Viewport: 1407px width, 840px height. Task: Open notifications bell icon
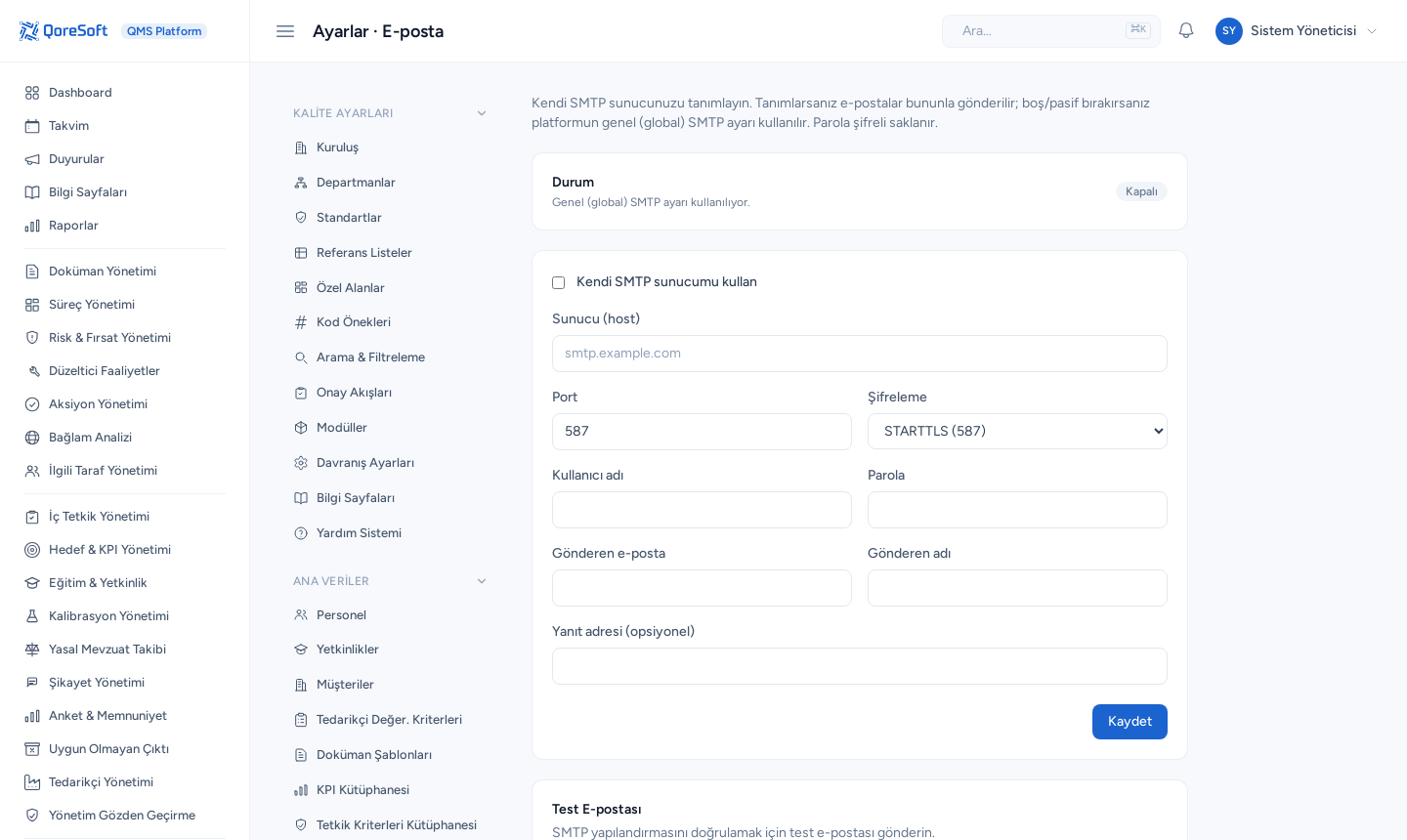pyautogui.click(x=1186, y=30)
